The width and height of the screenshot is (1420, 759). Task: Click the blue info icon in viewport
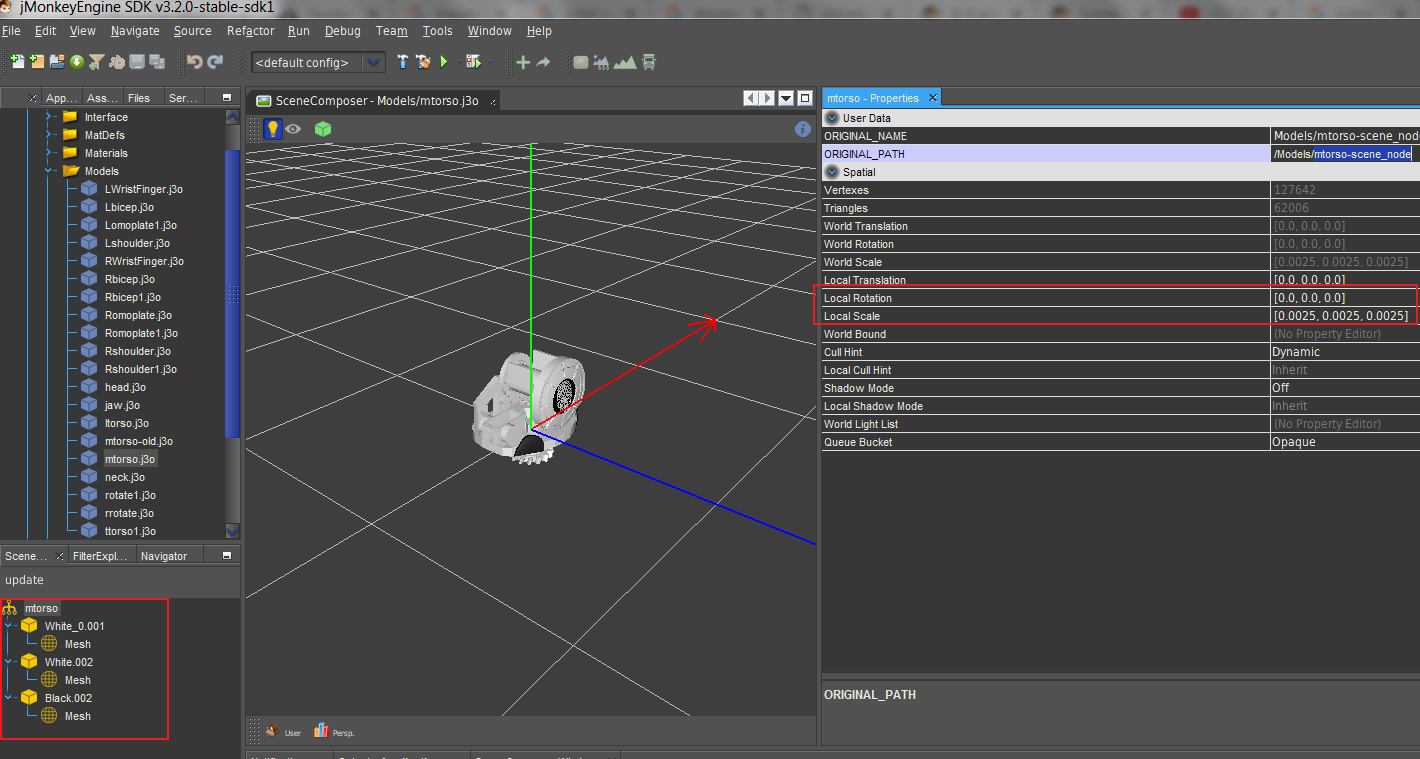click(802, 129)
